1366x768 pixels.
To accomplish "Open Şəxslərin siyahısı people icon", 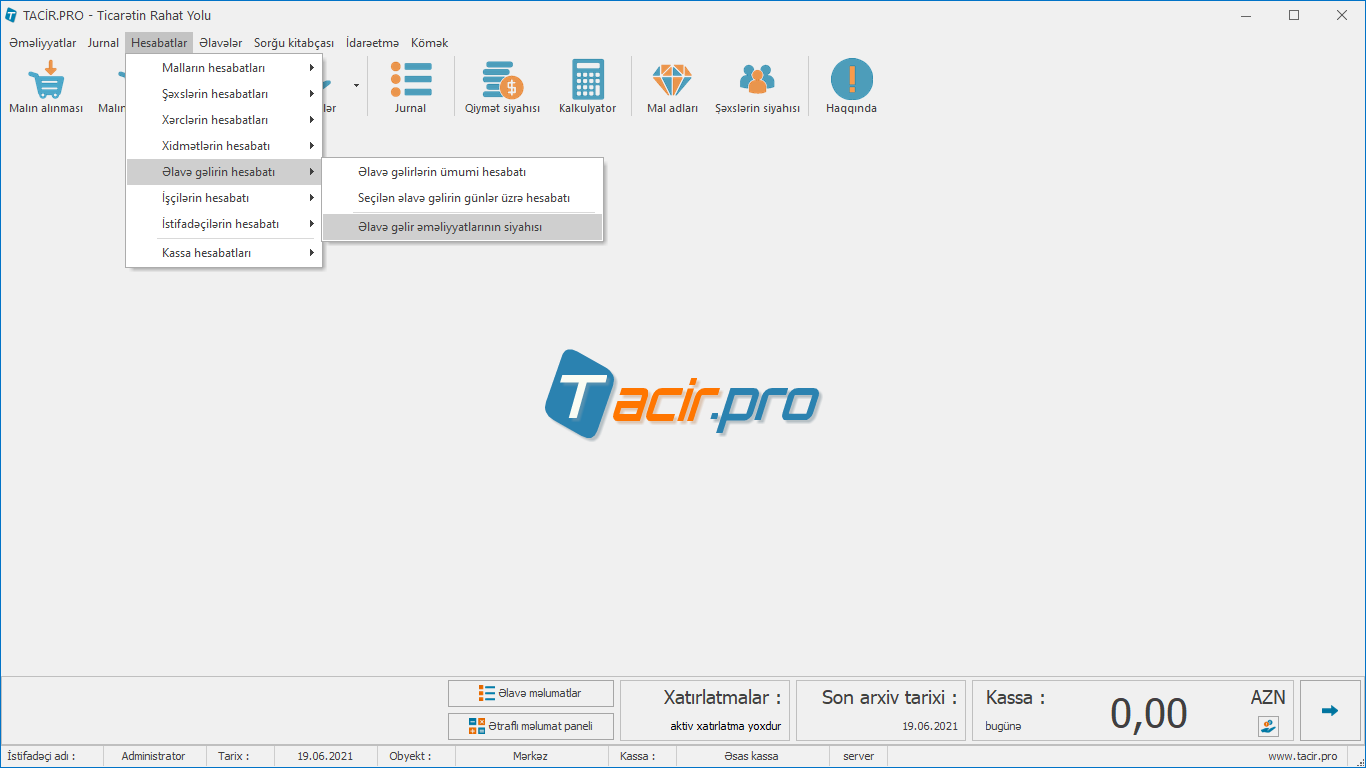I will click(757, 80).
